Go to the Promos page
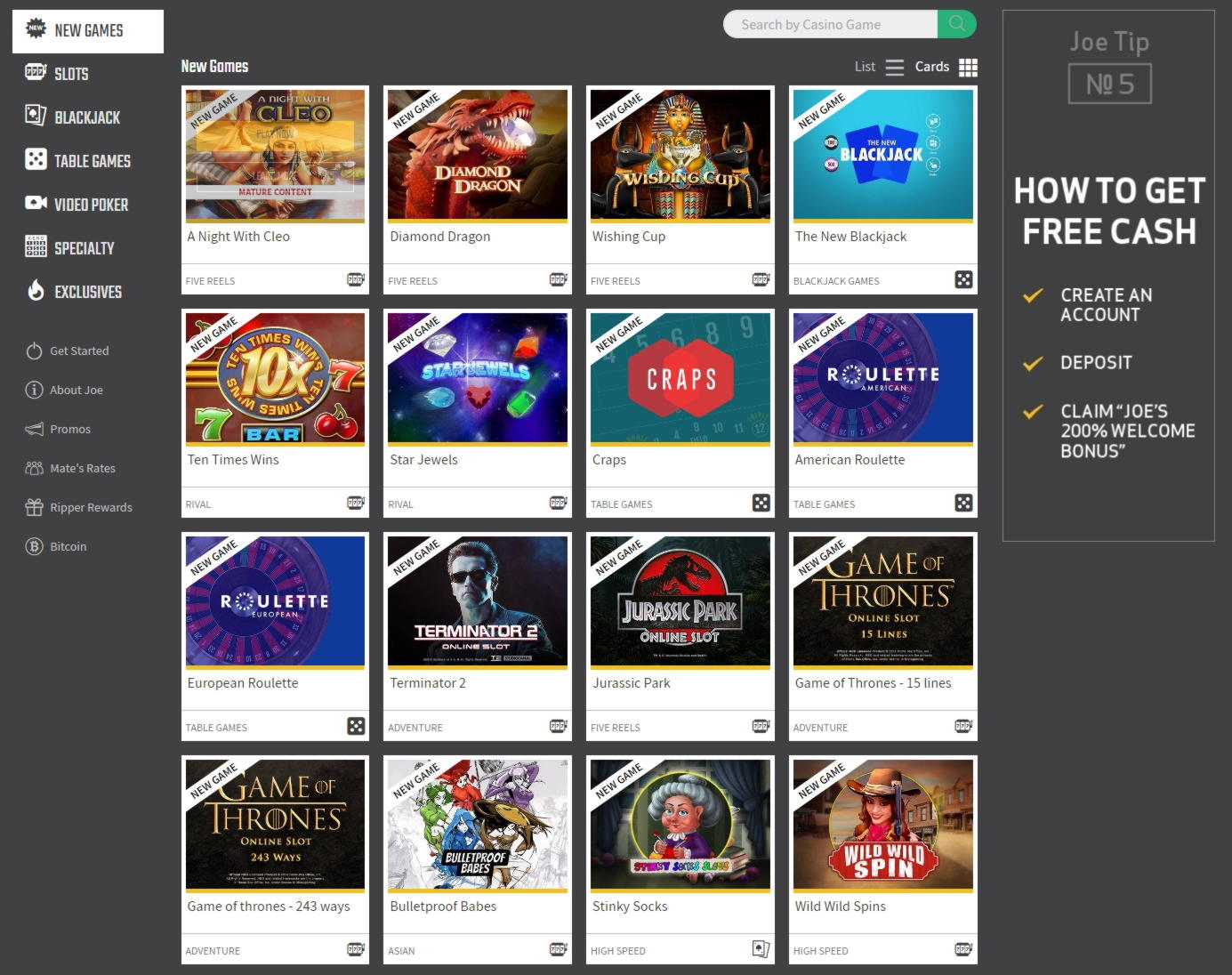 [70, 429]
